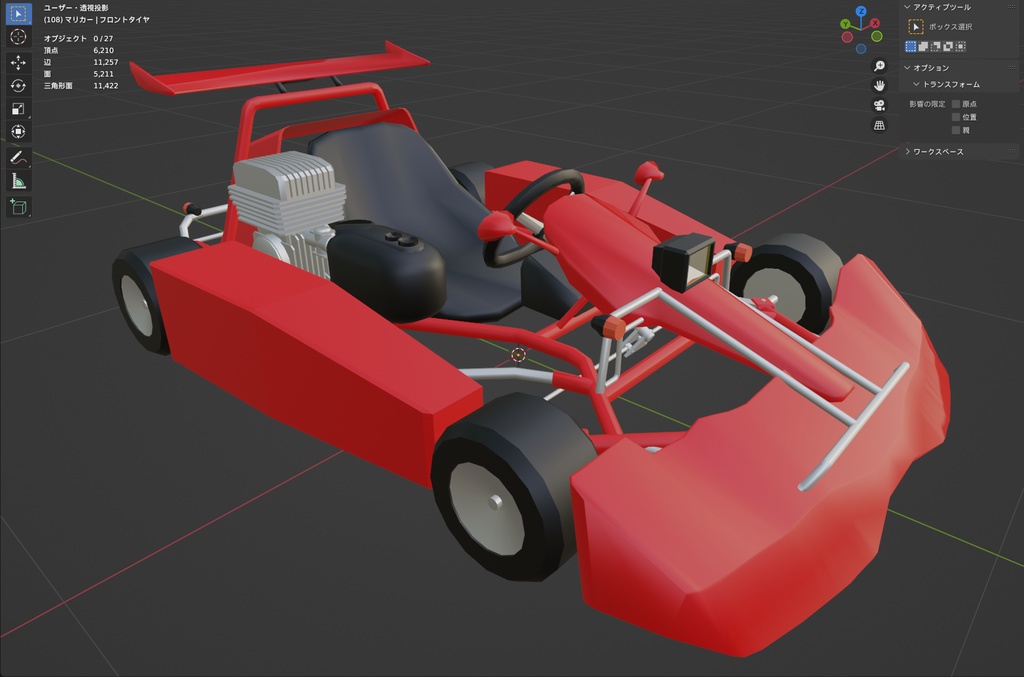Enable the 位置 checkbox
Image resolution: width=1024 pixels, height=677 pixels.
tap(956, 117)
